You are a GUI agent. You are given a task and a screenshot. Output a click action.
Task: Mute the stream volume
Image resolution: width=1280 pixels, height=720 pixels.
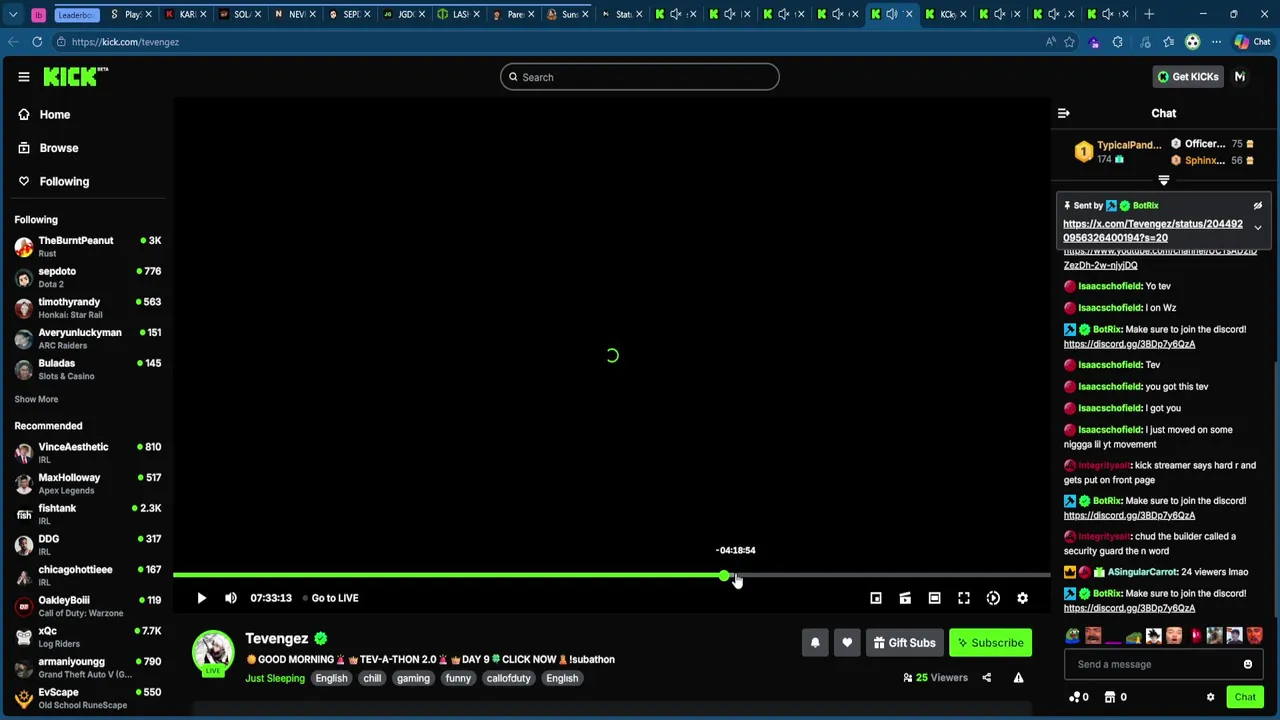231,598
